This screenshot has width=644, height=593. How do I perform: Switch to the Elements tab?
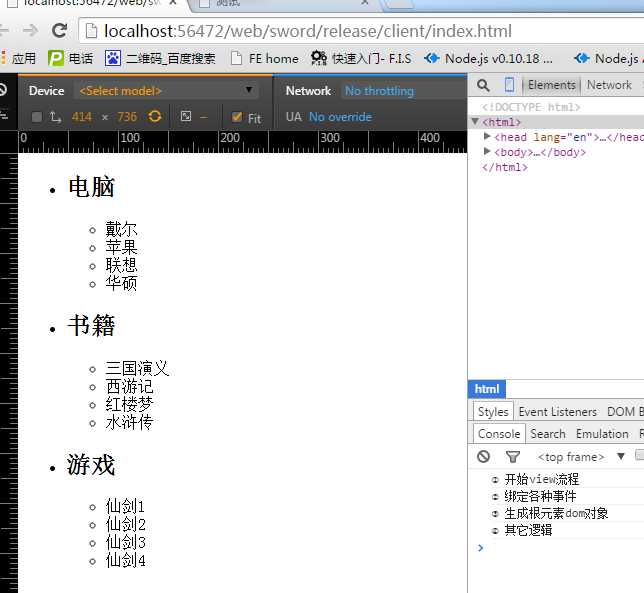(x=552, y=85)
